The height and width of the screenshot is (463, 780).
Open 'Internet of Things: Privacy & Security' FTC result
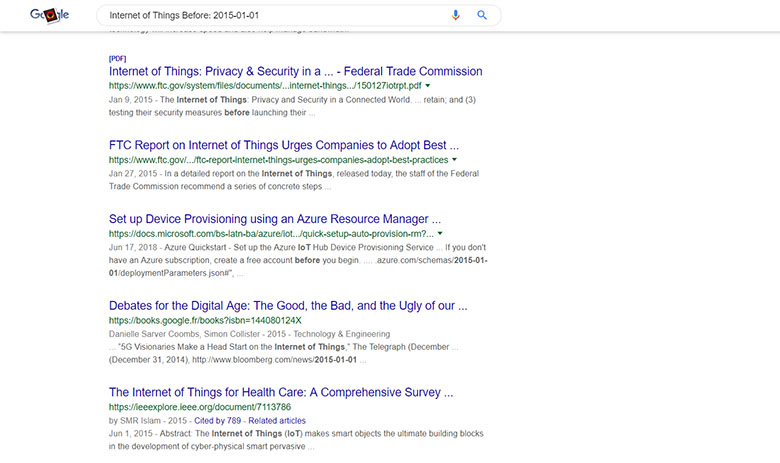tap(295, 71)
